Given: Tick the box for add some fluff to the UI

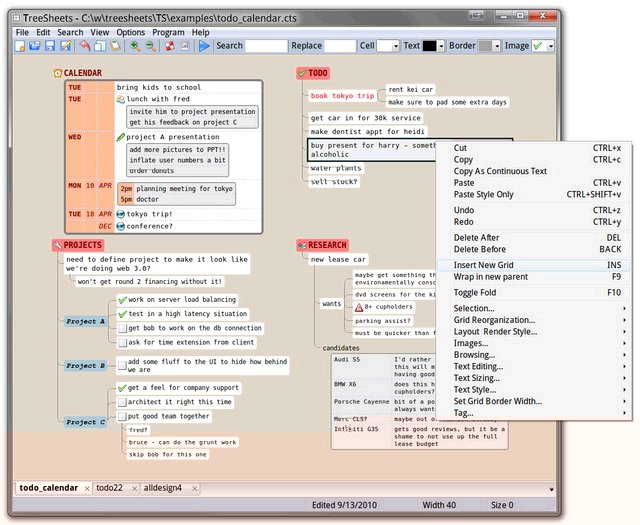Looking at the screenshot, I should click(x=122, y=365).
